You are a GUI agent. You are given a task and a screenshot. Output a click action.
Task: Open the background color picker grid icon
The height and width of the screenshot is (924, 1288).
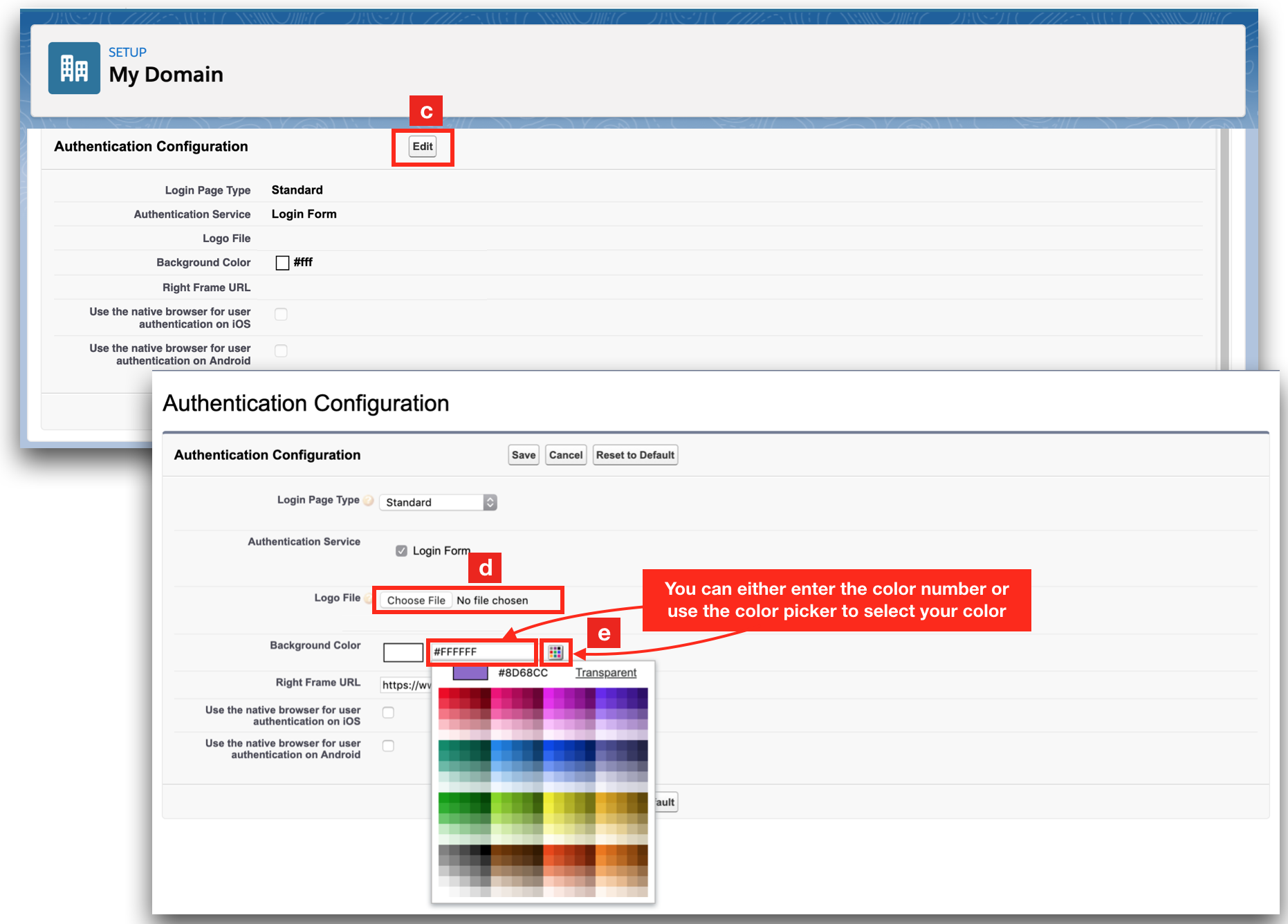click(x=555, y=652)
